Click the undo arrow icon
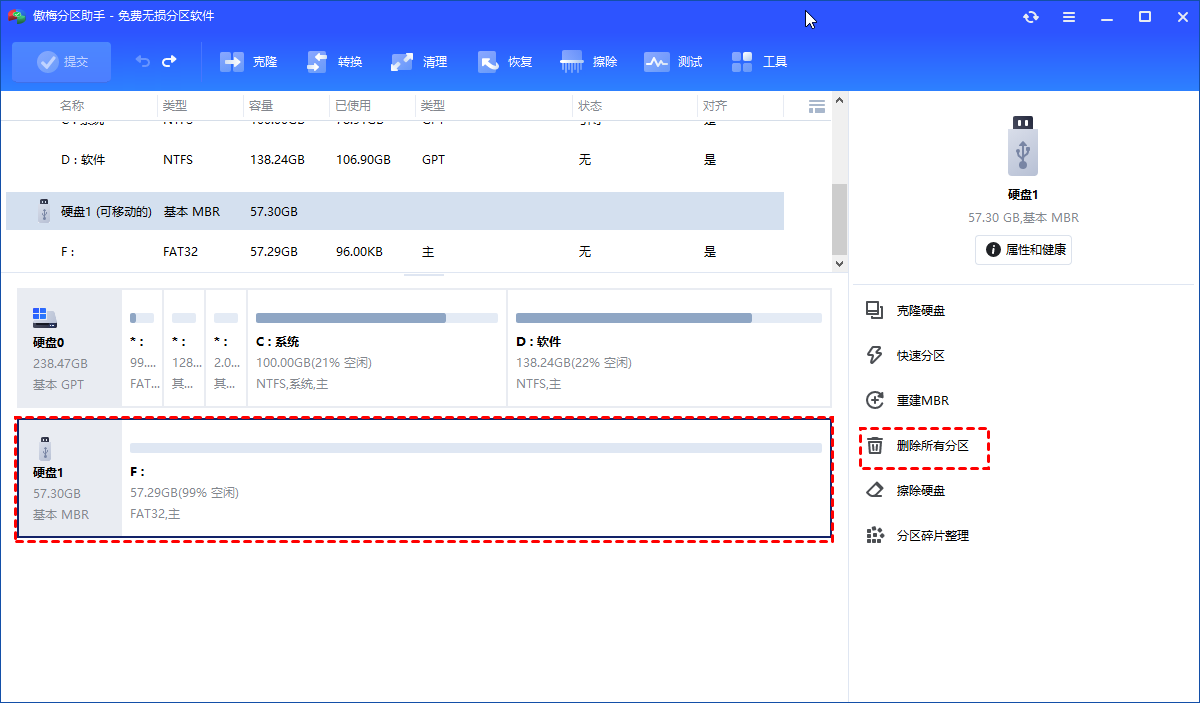The image size is (1200, 703). pos(143,61)
